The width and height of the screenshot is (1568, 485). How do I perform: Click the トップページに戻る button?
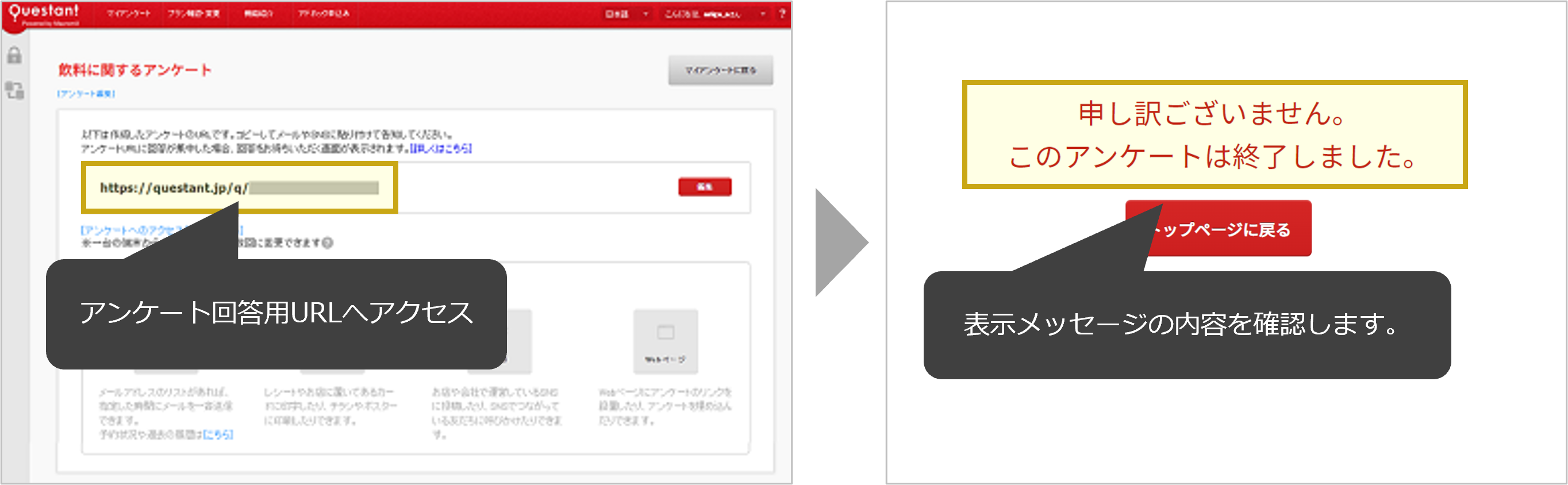tap(1218, 228)
